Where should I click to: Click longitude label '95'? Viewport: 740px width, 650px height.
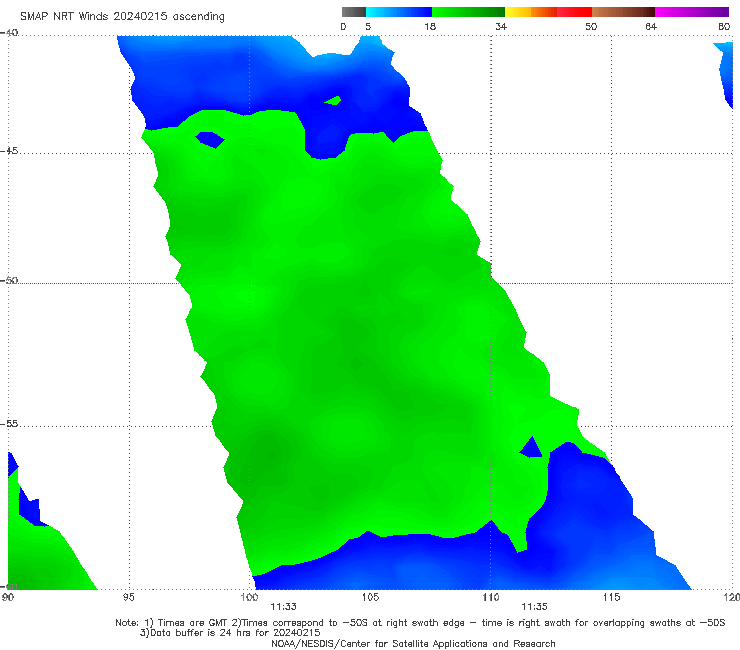[x=128, y=598]
